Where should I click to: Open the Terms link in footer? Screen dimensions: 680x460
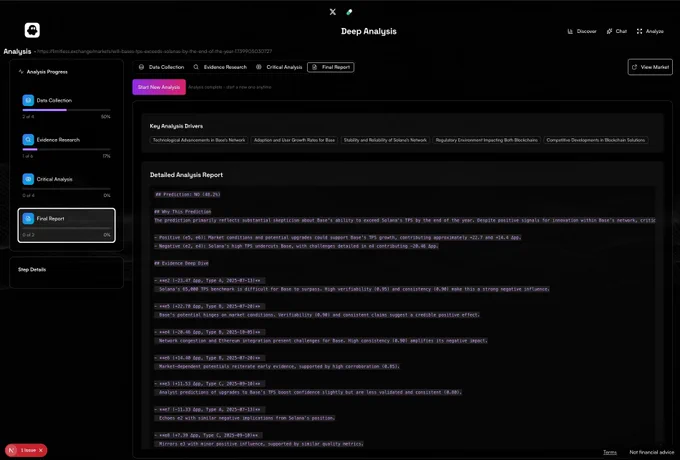coord(610,452)
